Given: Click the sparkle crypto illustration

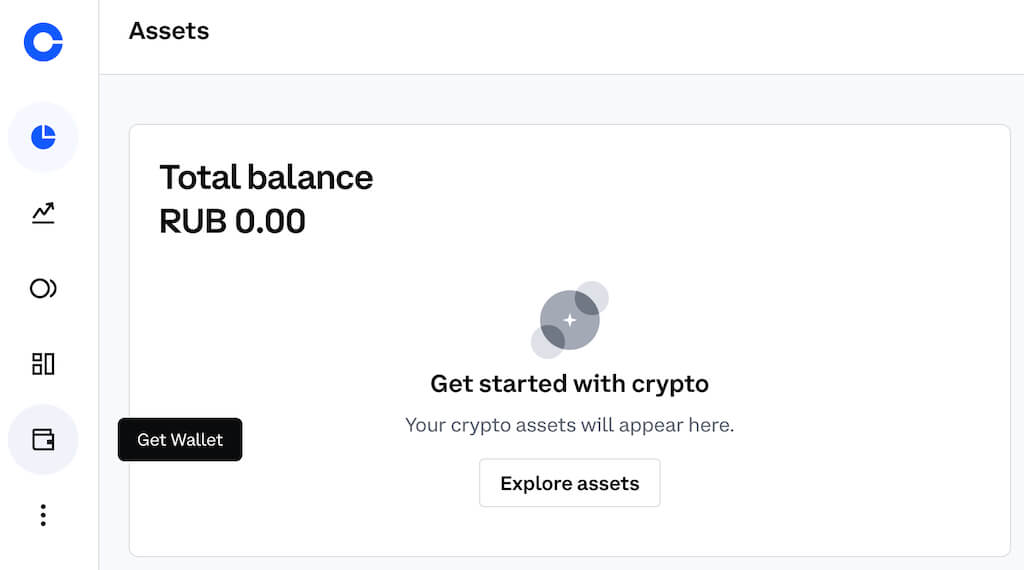Looking at the screenshot, I should click(x=570, y=319).
